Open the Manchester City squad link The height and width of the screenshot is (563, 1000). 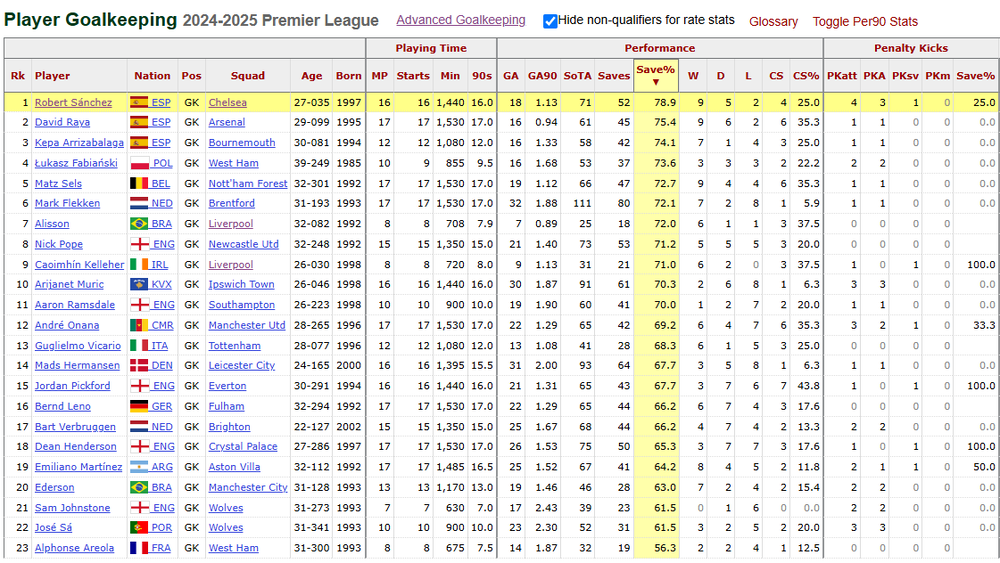pos(247,487)
